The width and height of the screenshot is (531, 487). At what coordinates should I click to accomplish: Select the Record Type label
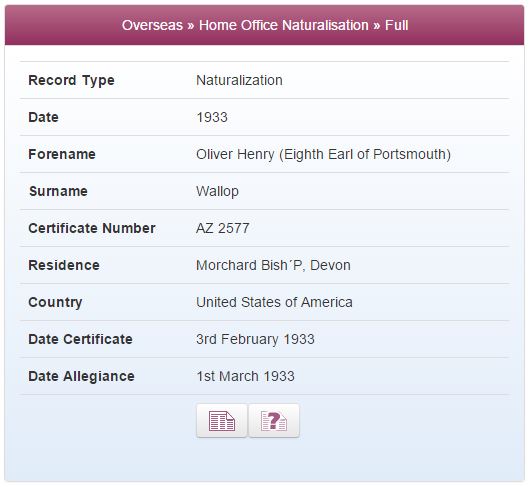tap(71, 81)
